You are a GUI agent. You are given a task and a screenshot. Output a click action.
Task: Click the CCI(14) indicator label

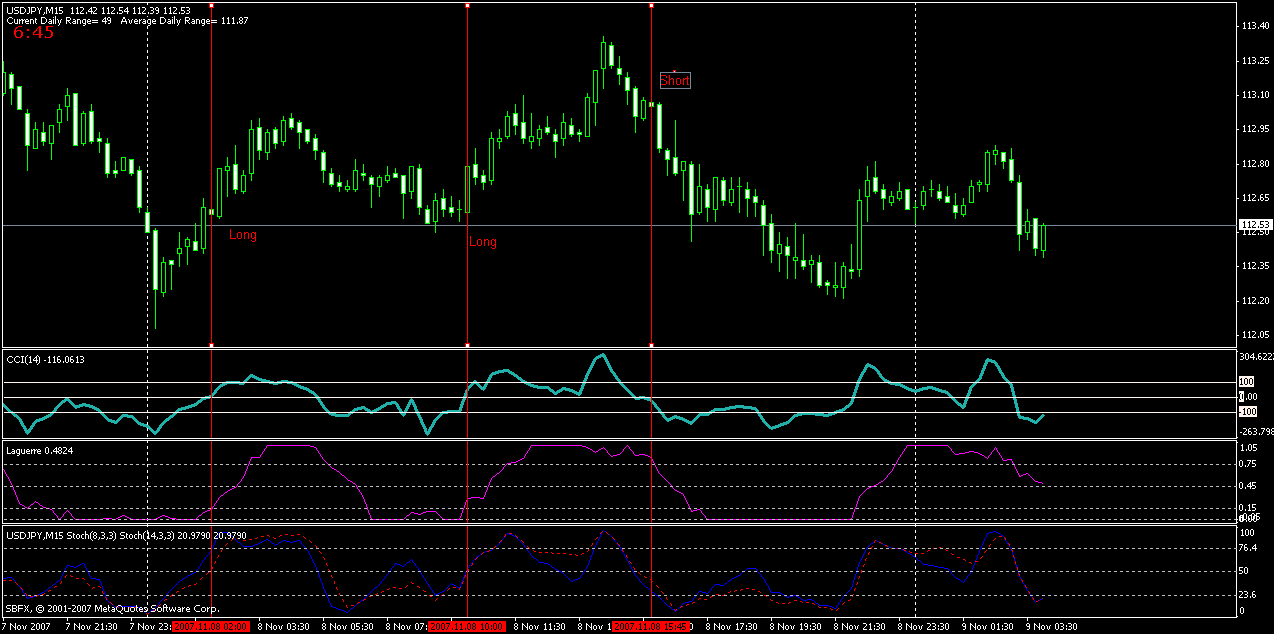[22, 357]
